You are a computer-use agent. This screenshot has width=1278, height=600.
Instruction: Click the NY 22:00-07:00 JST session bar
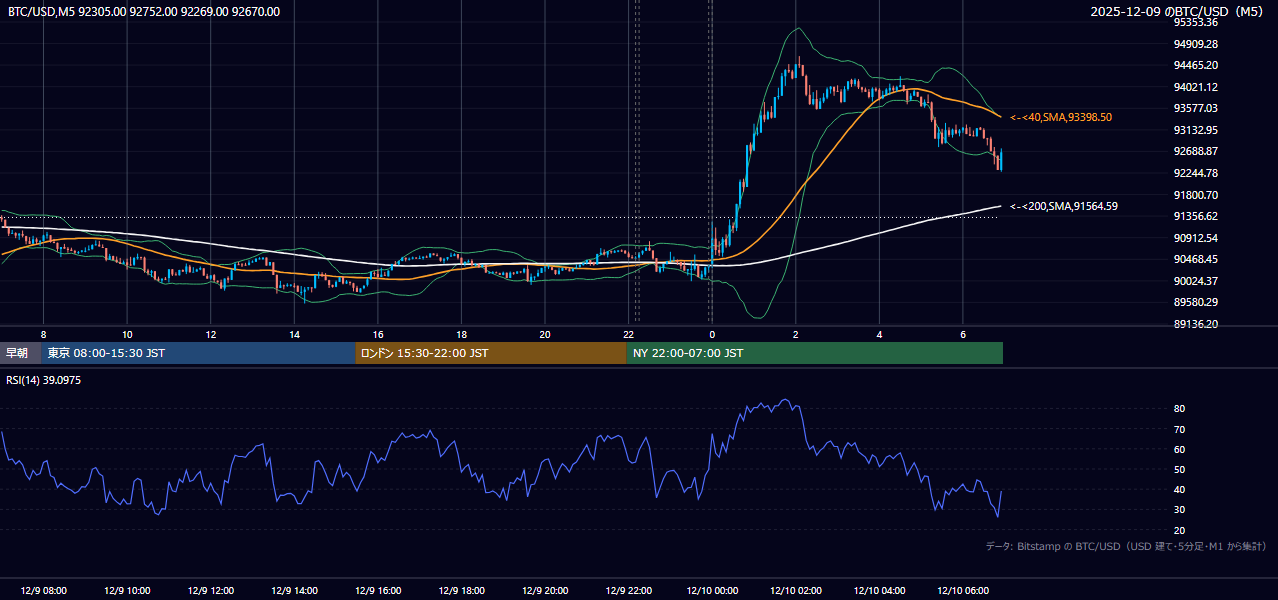tap(815, 353)
